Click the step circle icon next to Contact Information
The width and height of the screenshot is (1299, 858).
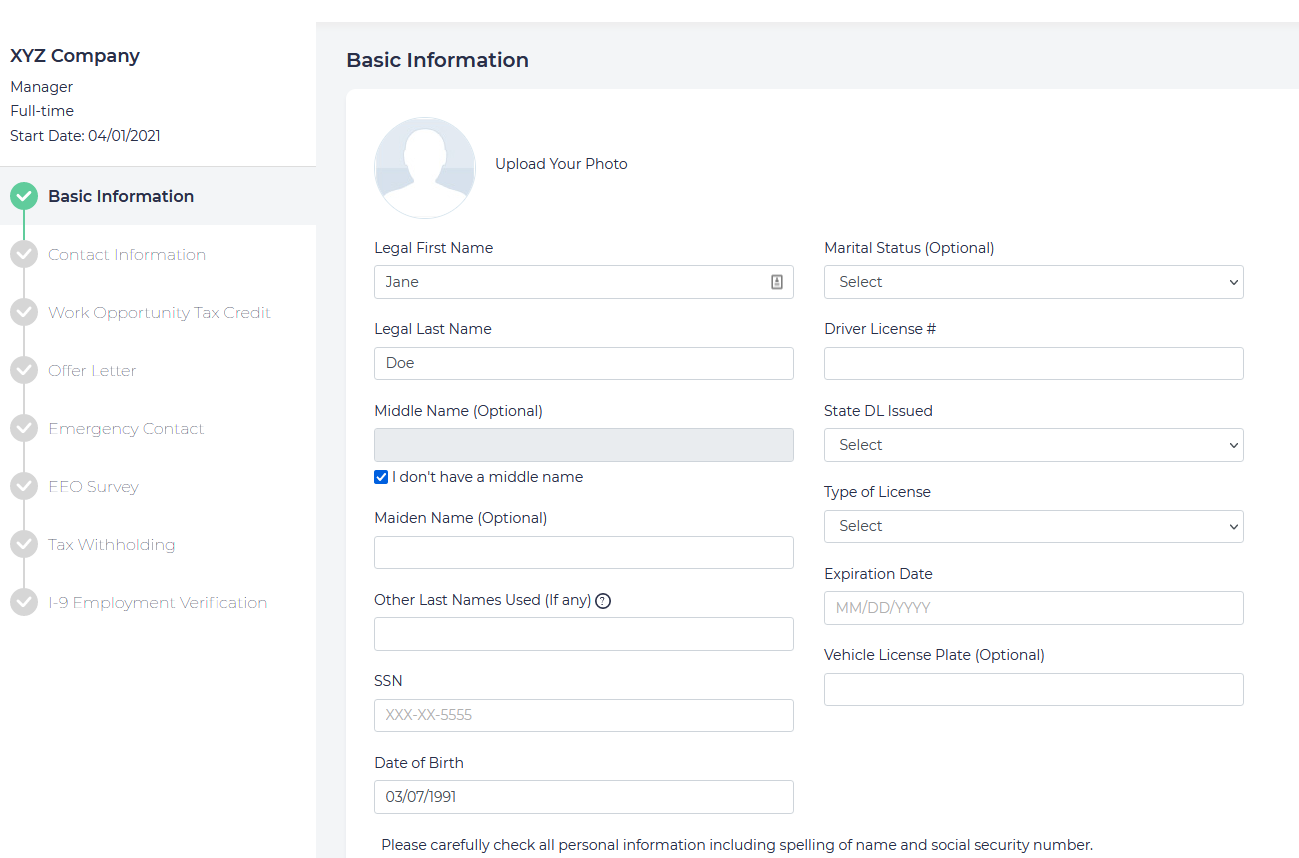24,254
